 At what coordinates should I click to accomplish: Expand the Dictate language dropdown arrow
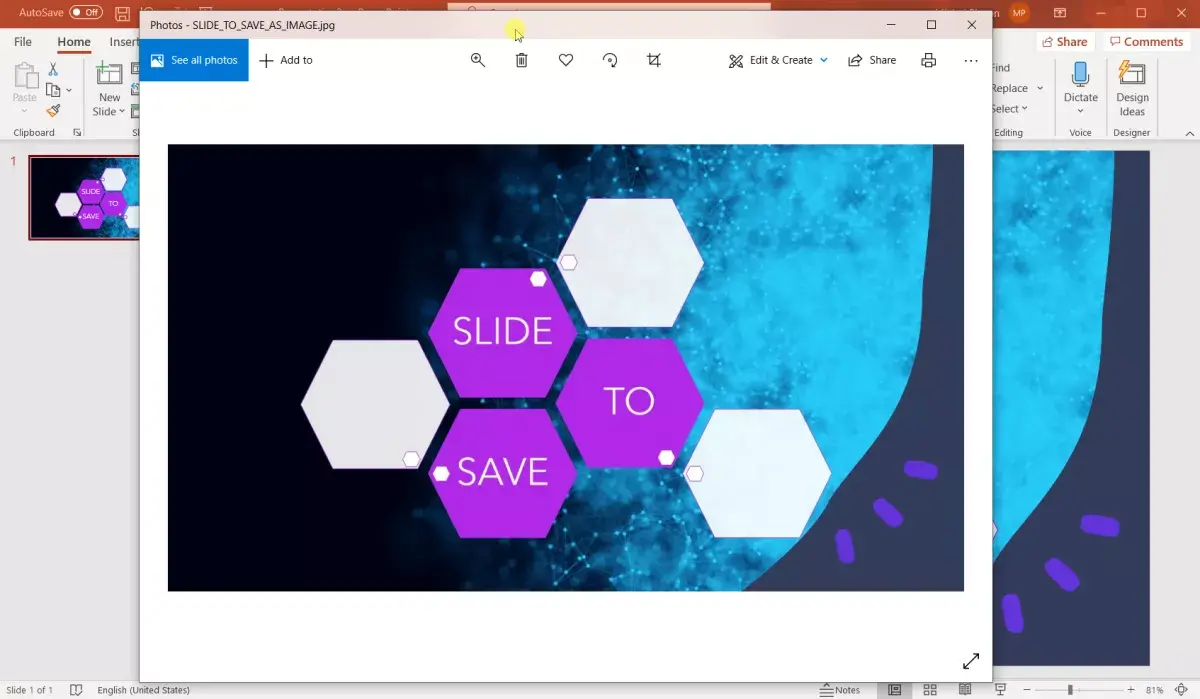click(x=1080, y=111)
